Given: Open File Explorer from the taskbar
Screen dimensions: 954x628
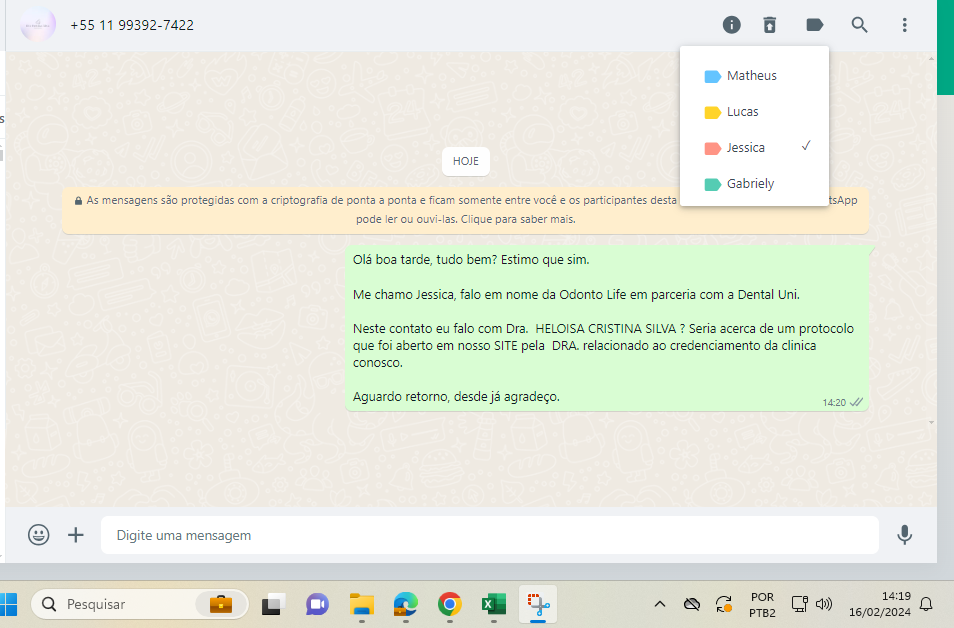Looking at the screenshot, I should tap(361, 604).
